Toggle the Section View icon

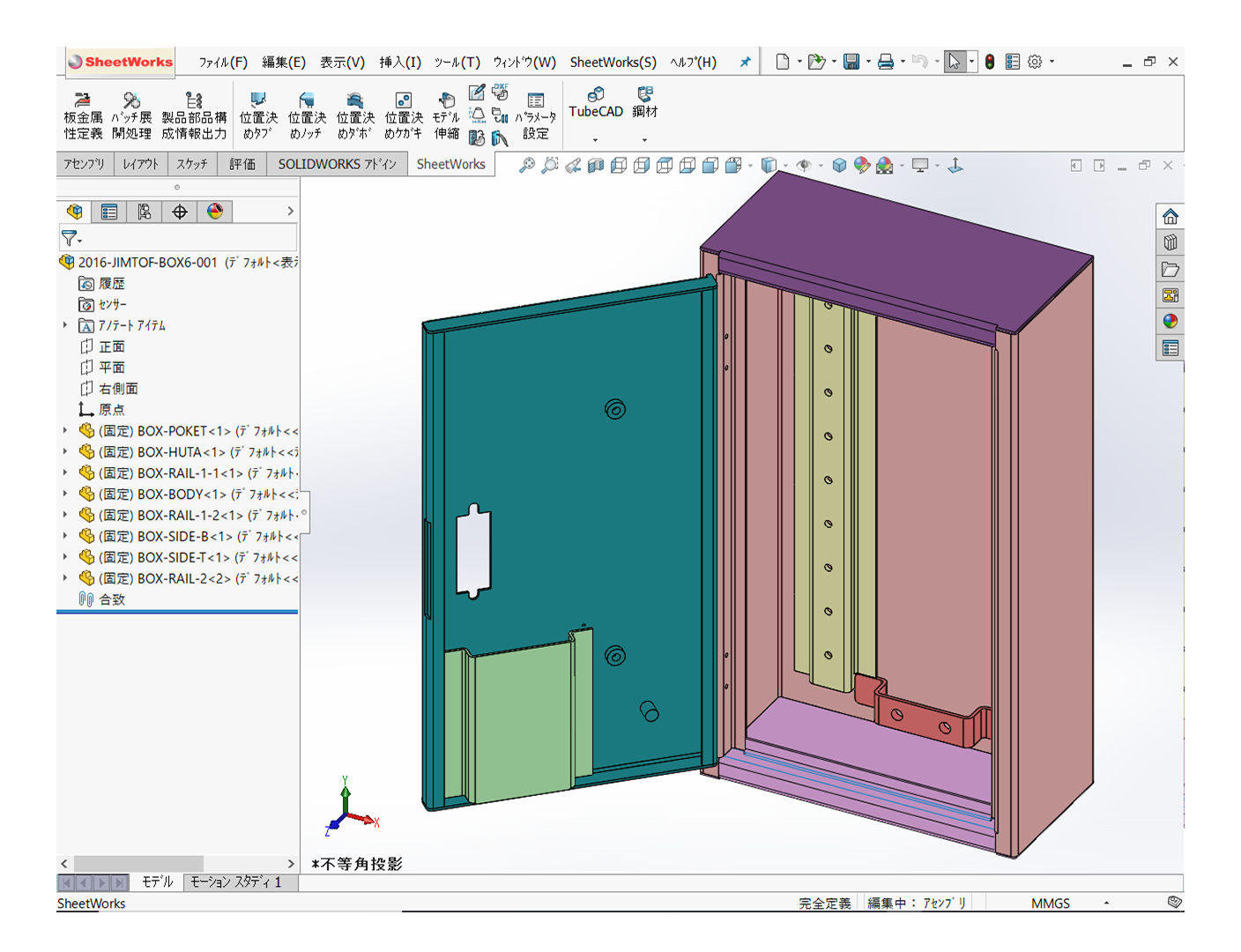pos(596,165)
